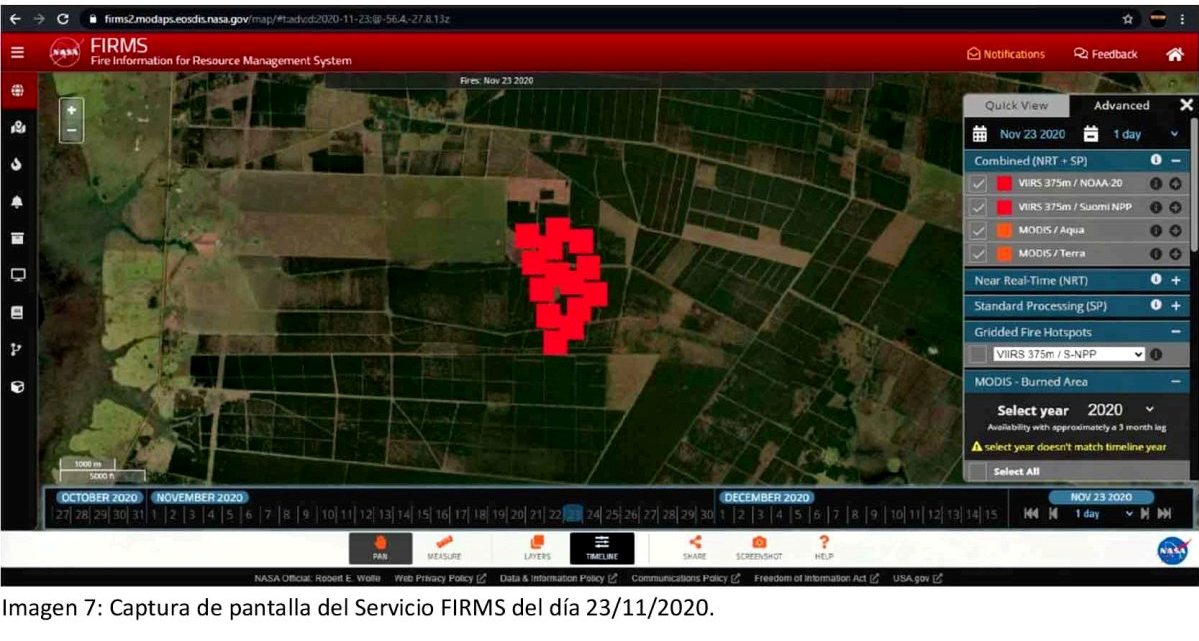Switch to the Advanced tab
The image size is (1199, 641).
(x=1121, y=106)
